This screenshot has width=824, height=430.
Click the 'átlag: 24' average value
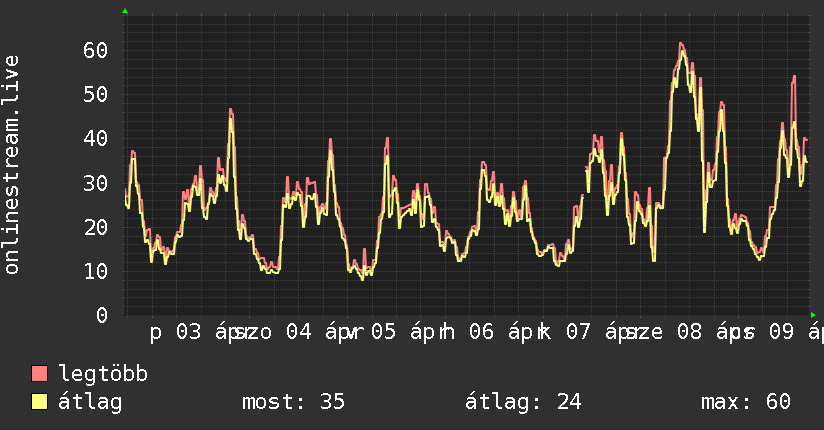click(x=523, y=402)
